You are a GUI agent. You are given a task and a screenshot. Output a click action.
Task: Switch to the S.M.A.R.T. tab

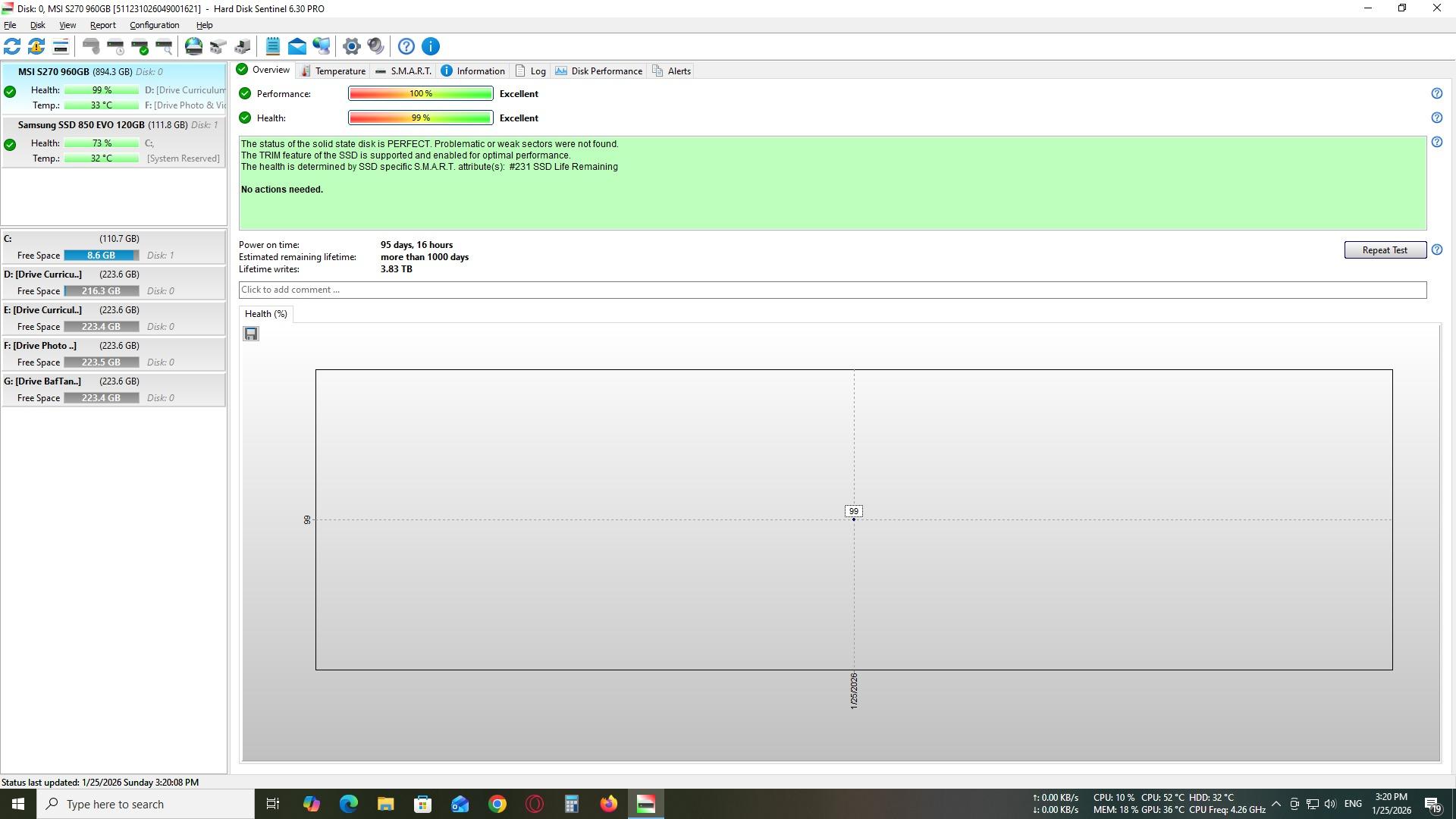pos(403,71)
